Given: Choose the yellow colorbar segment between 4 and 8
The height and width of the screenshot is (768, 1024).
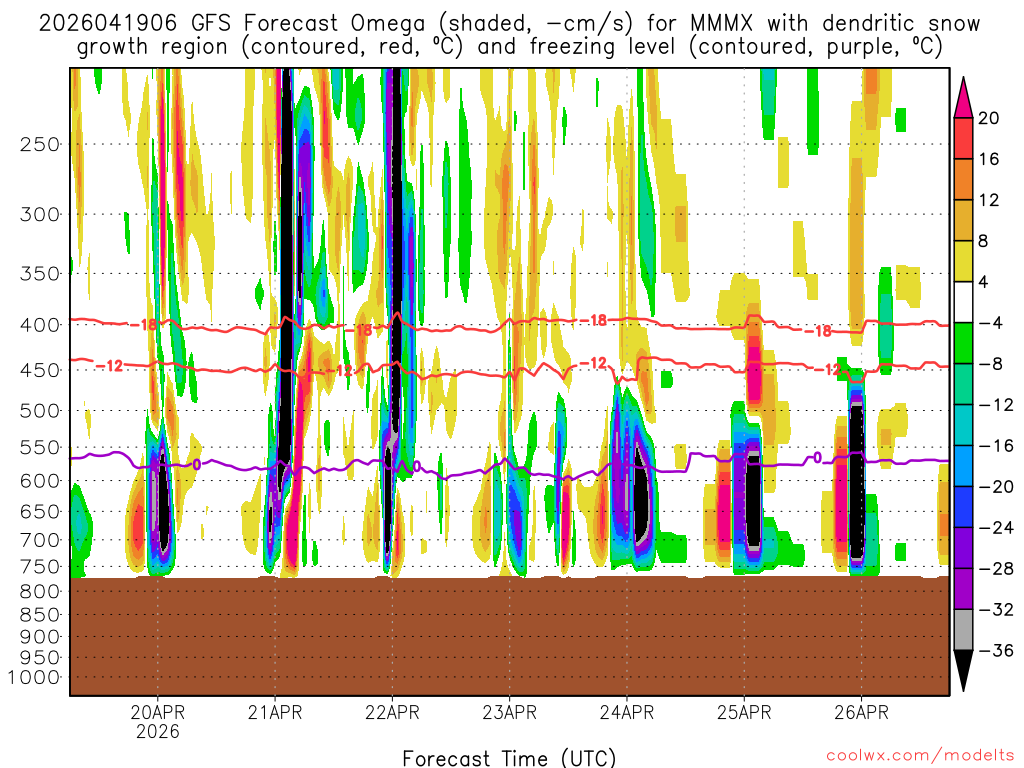Looking at the screenshot, I should tap(964, 261).
